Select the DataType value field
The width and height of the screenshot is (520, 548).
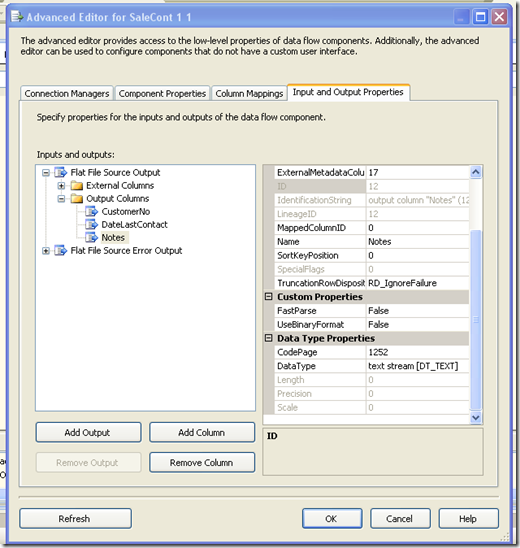coord(417,366)
